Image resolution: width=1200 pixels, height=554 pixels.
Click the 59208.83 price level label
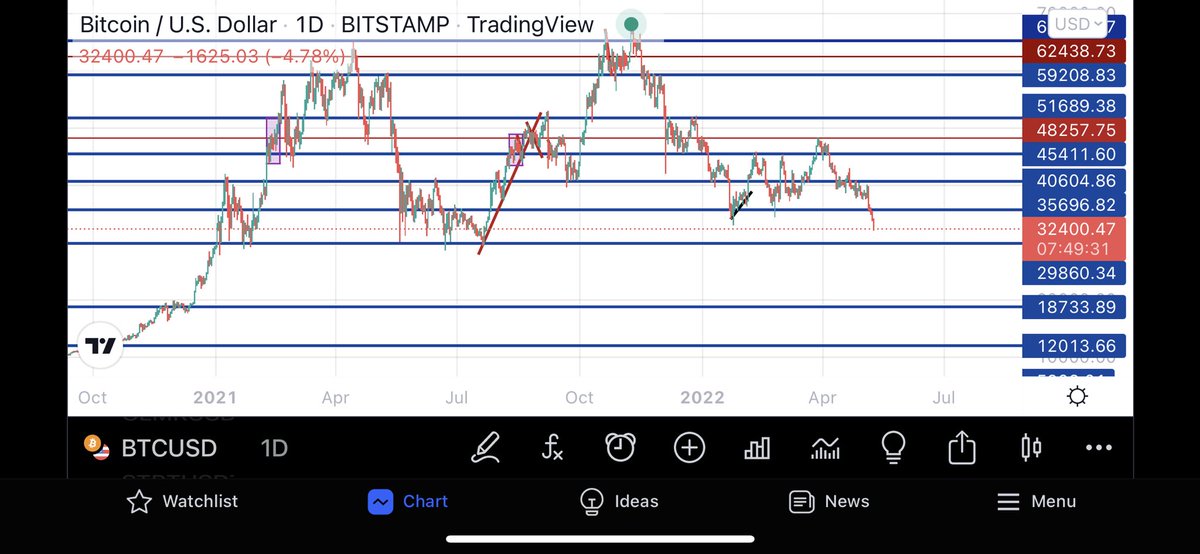1075,75
